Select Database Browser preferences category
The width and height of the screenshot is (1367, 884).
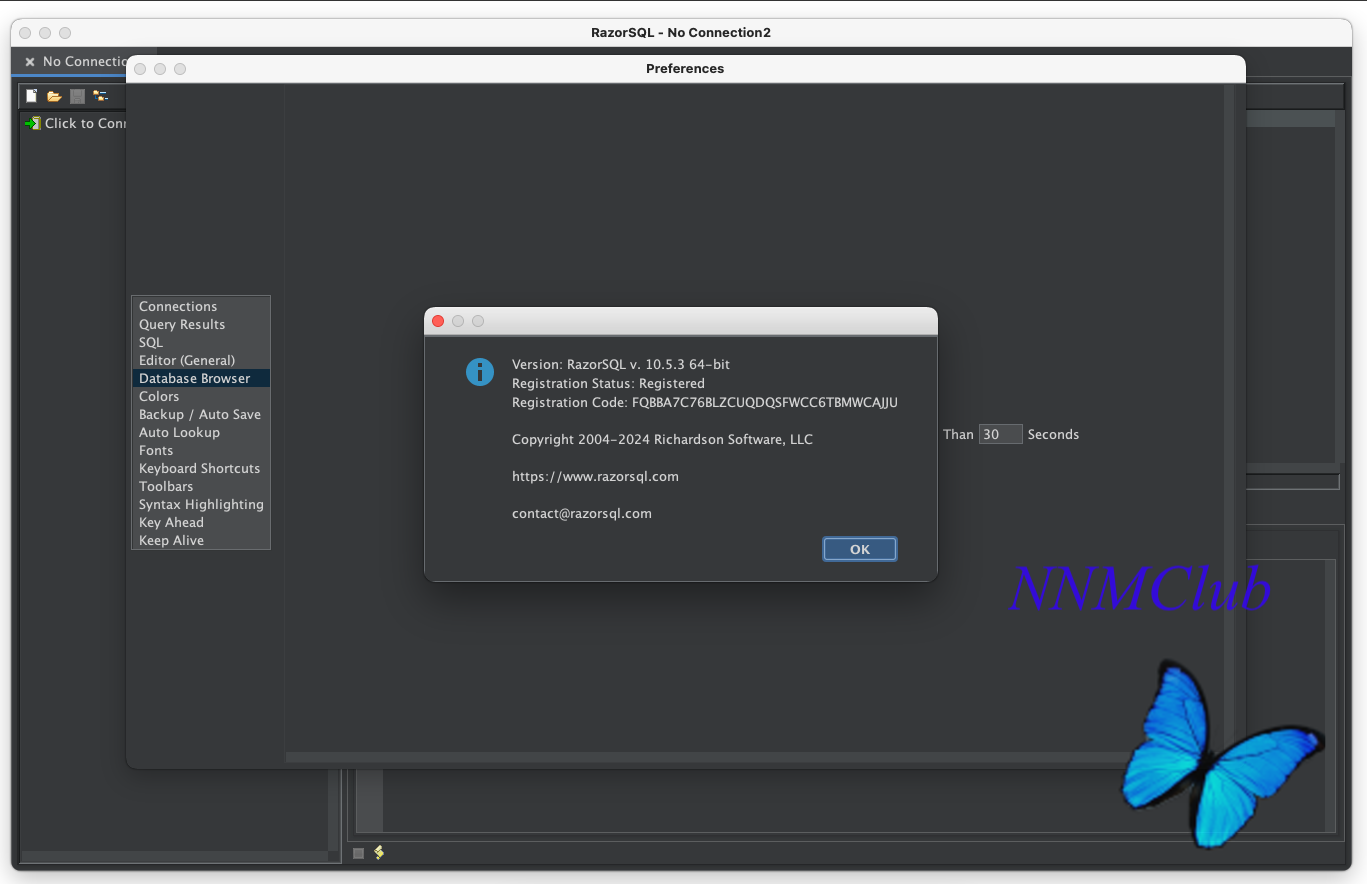coord(201,378)
